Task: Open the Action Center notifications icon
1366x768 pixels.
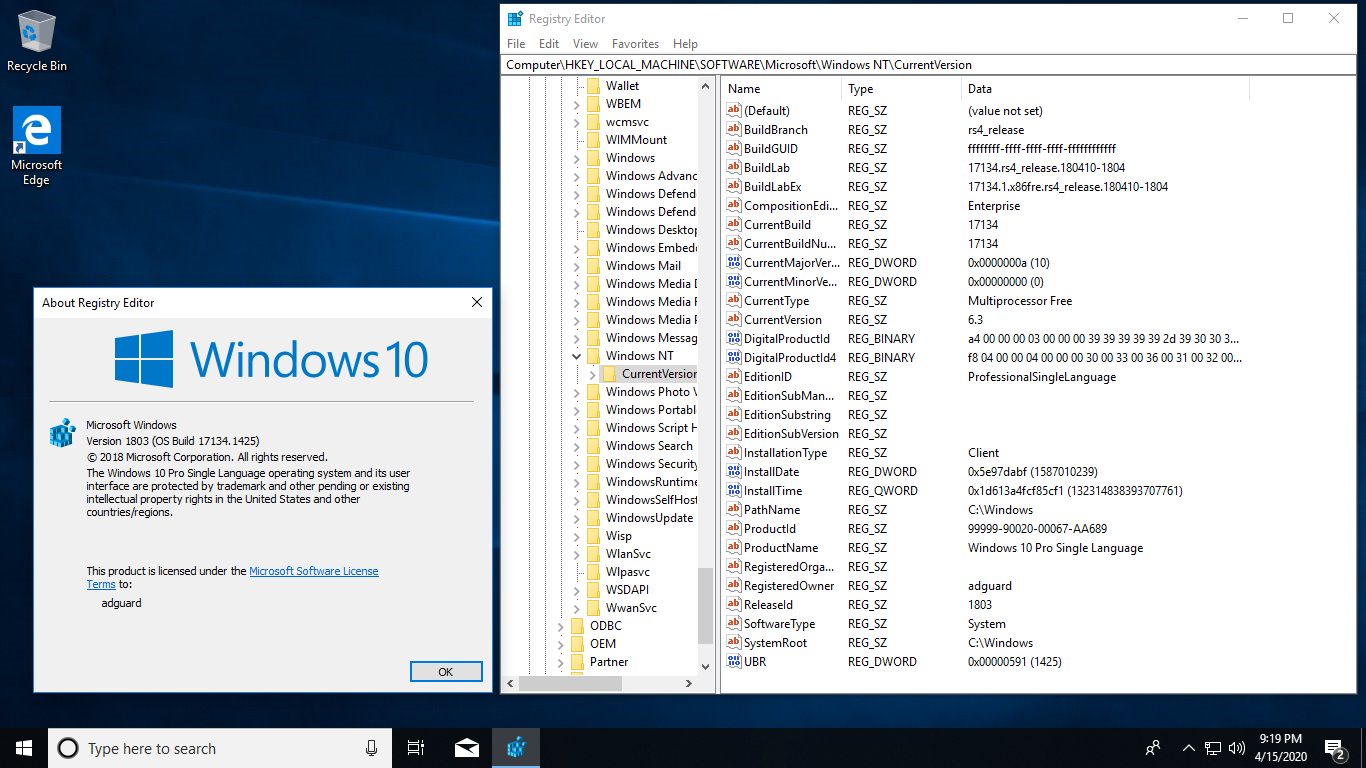Action: tap(1334, 748)
